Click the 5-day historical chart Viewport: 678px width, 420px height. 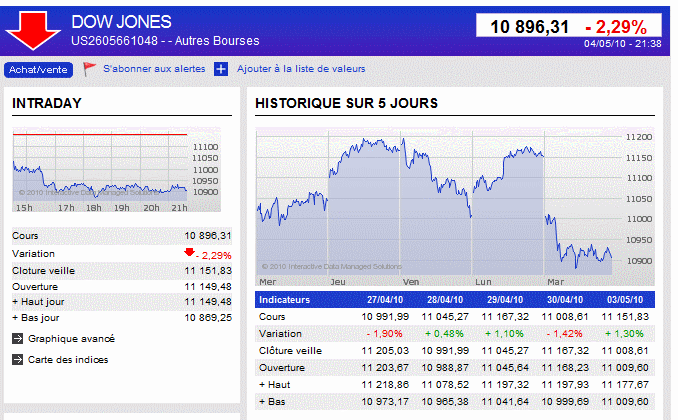454,207
